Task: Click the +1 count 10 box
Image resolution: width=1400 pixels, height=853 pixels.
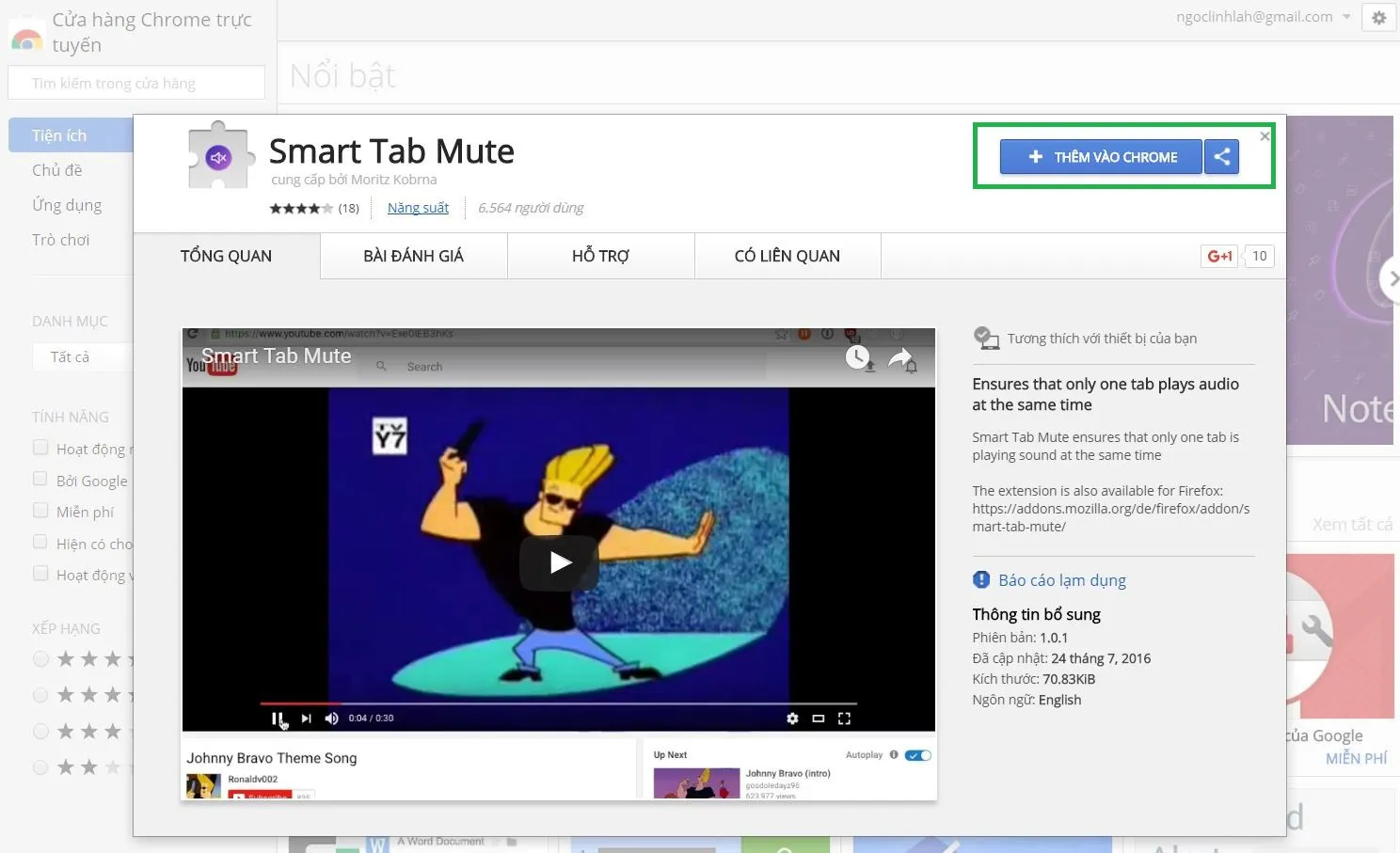Action: 1259,256
